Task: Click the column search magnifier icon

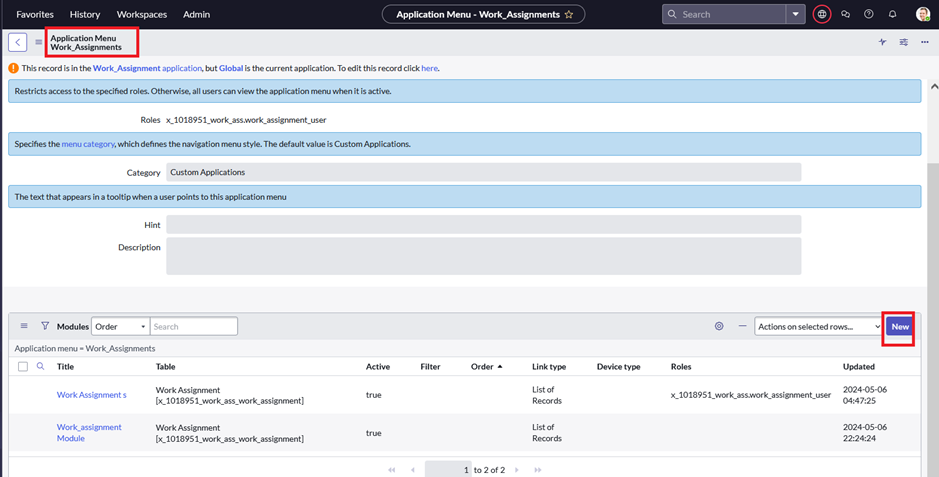Action: pyautogui.click(x=41, y=367)
